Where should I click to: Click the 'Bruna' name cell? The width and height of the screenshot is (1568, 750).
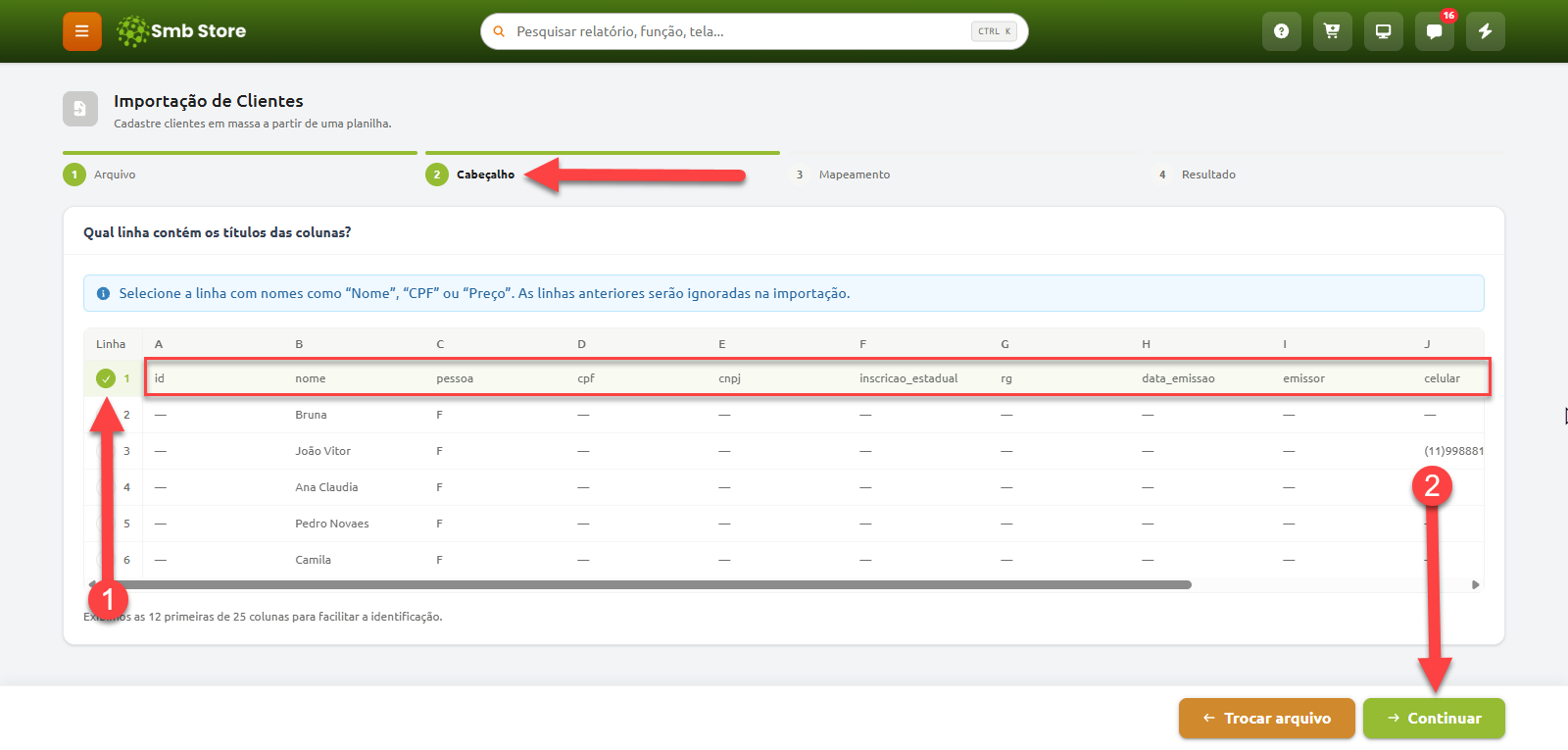(x=311, y=415)
